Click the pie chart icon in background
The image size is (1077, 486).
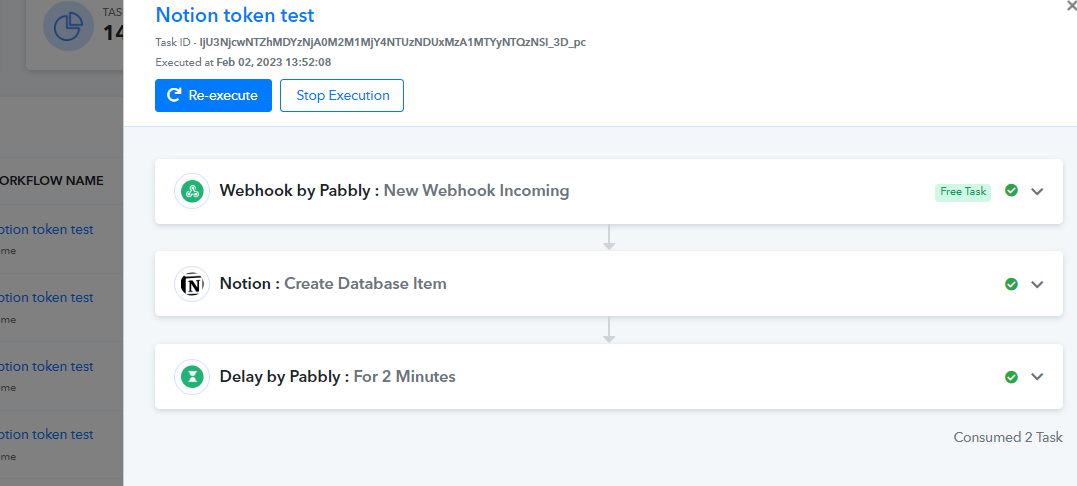68,25
